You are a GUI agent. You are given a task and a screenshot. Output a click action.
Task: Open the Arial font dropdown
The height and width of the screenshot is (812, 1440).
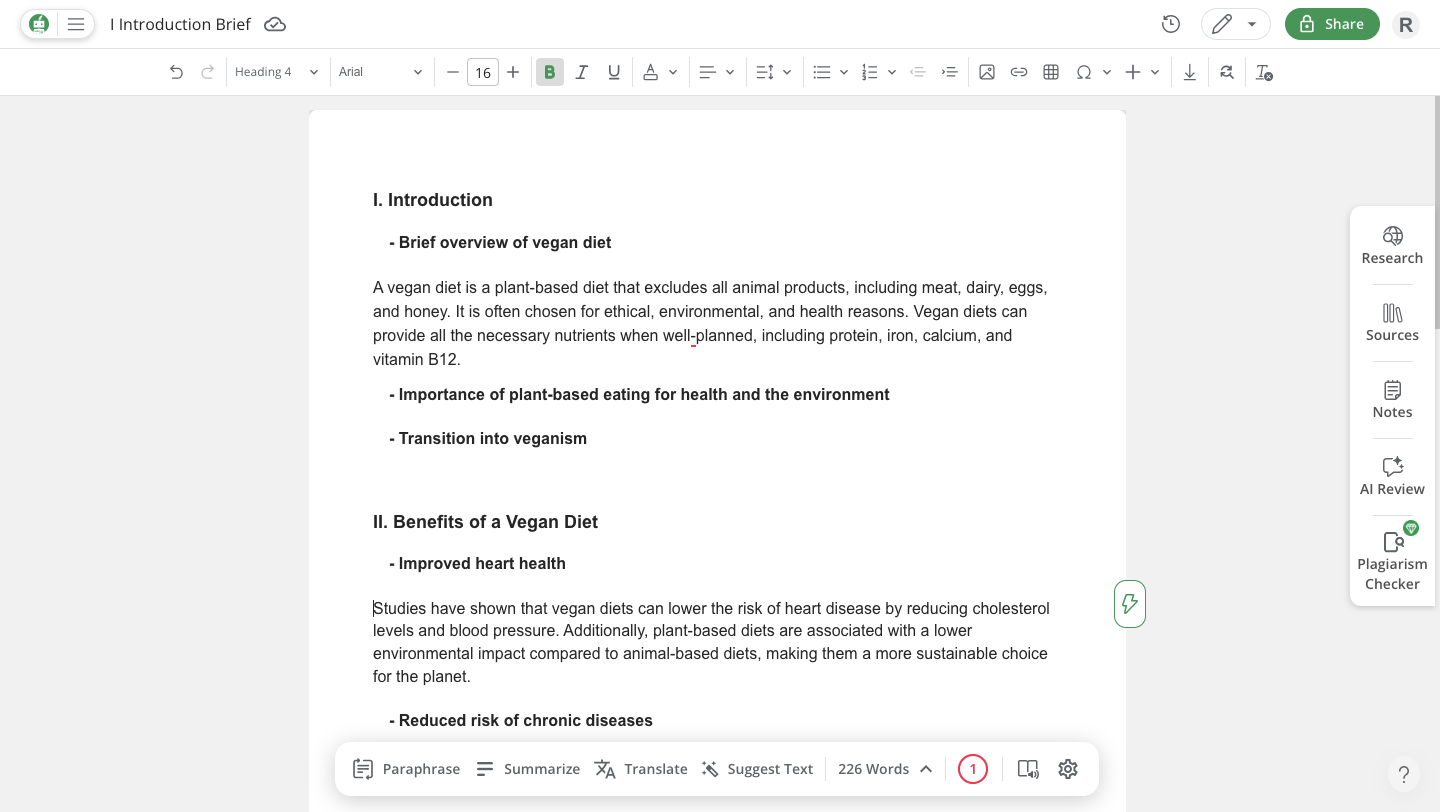point(380,72)
